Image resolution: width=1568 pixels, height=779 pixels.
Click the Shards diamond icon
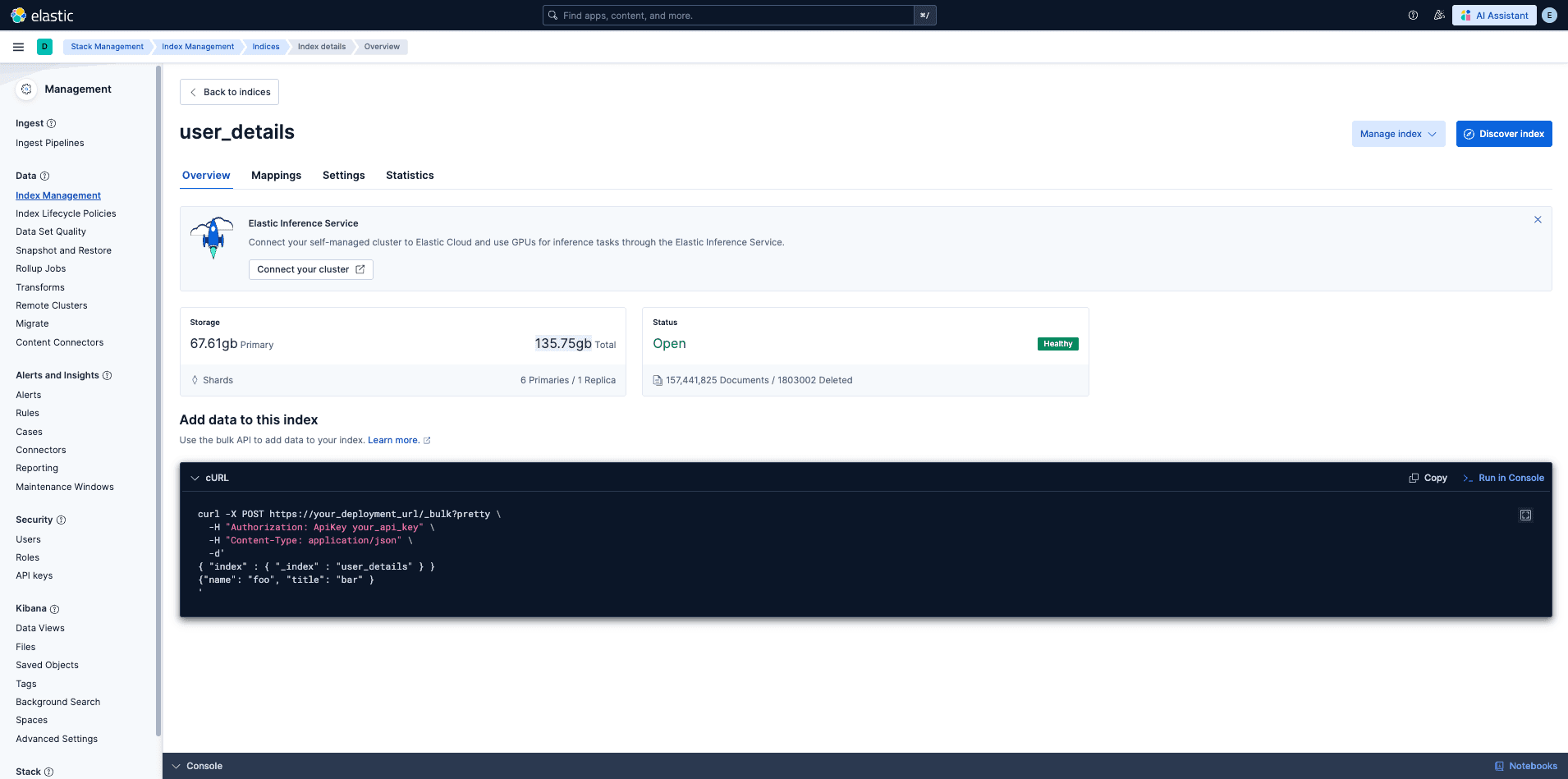(x=195, y=380)
